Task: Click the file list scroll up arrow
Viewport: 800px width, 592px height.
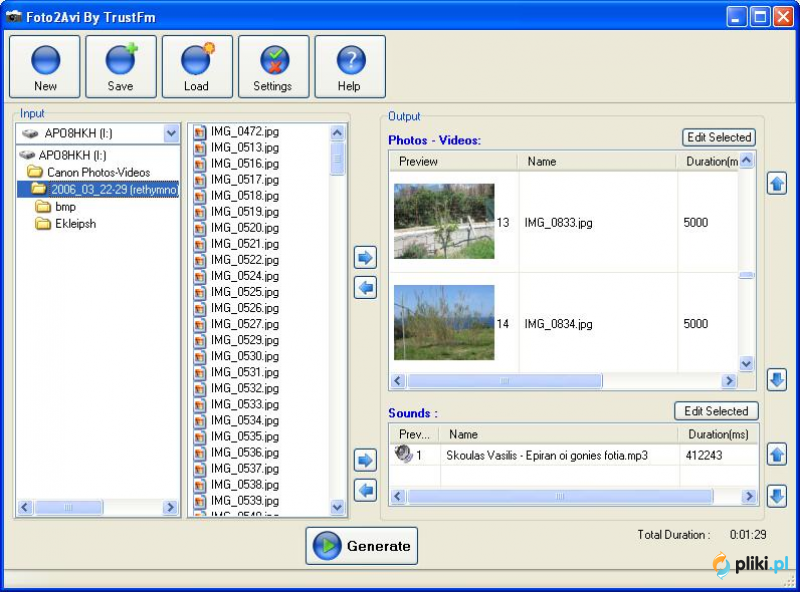Action: pos(337,133)
